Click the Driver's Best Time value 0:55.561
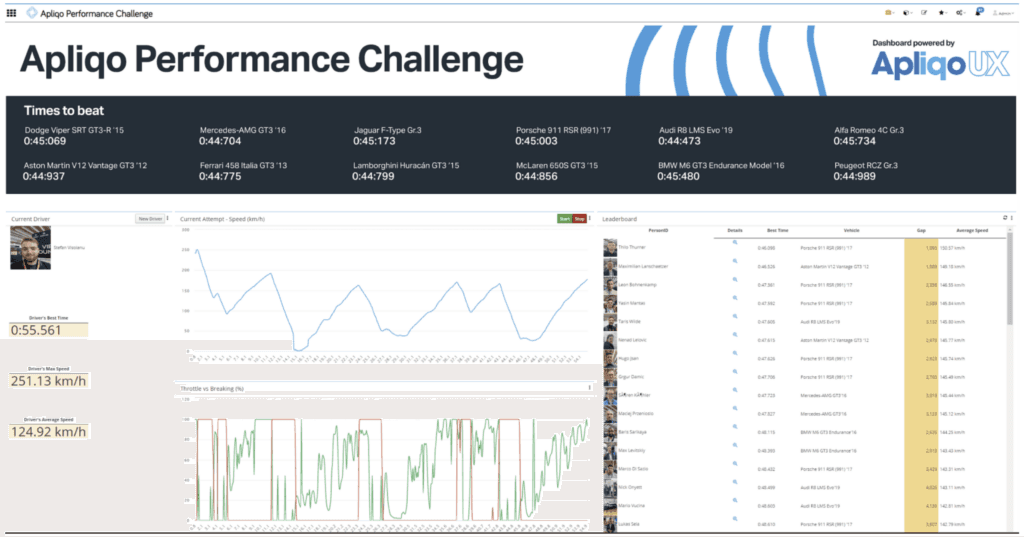 pyautogui.click(x=48, y=330)
